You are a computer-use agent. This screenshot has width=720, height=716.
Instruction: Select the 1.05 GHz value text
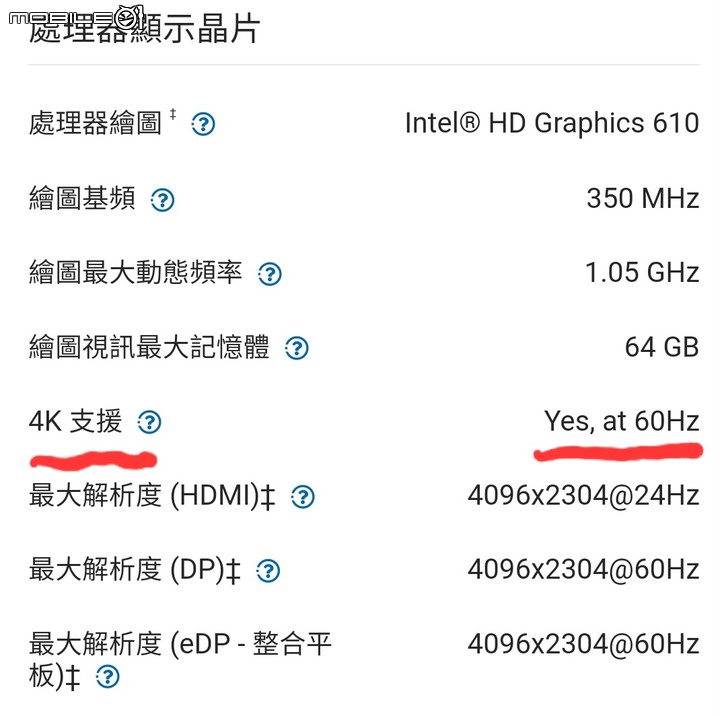(x=642, y=272)
